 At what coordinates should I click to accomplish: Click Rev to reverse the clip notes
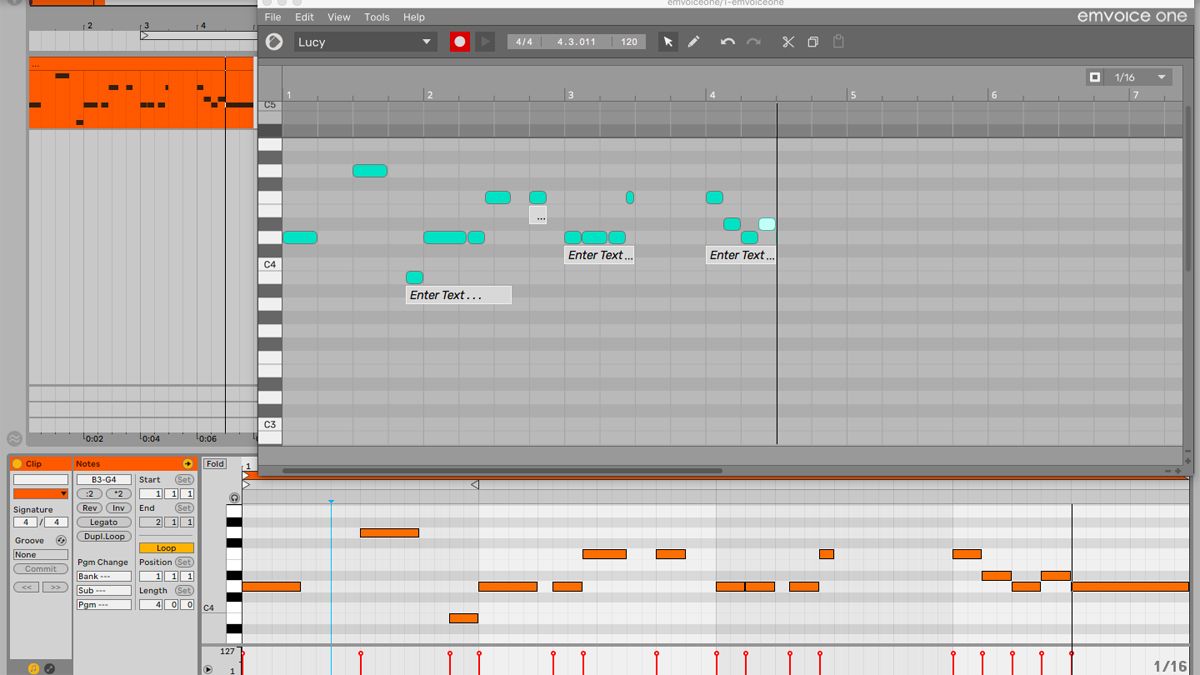coord(89,507)
